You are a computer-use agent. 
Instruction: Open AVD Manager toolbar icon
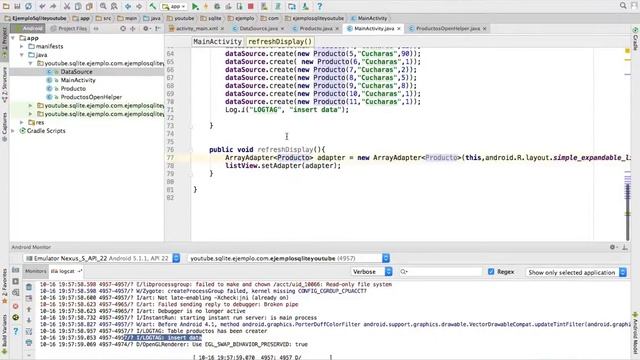pos(264,6)
